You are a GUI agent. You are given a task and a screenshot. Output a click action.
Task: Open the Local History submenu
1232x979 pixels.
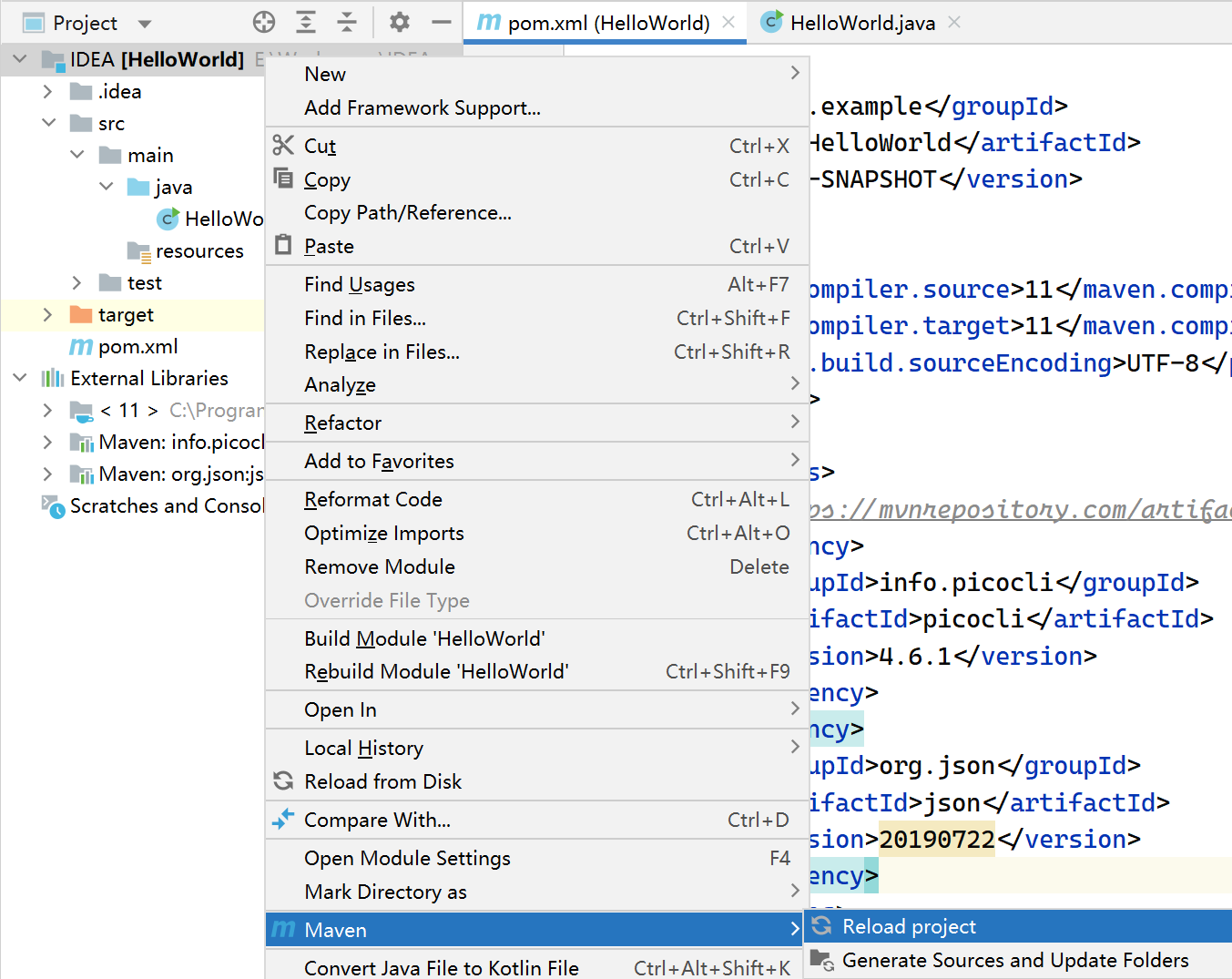pos(537,748)
